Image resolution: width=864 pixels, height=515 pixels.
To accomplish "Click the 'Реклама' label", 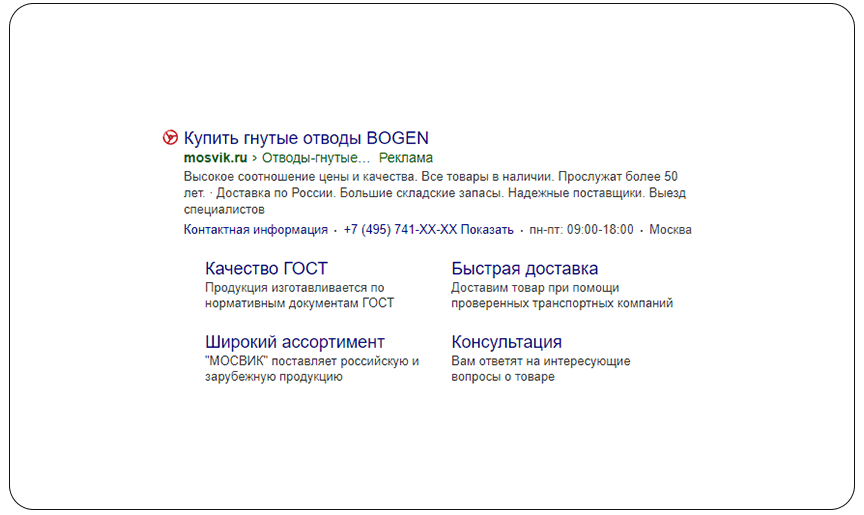I will click(x=406, y=158).
